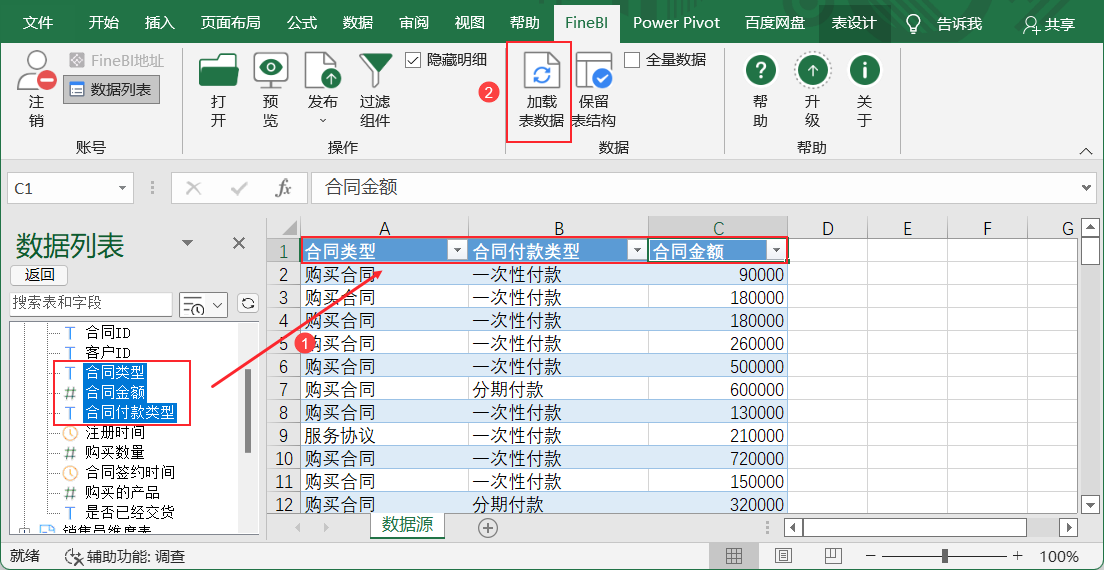Toggle the 数据列表 panel button
1104x570 pixels.
[x=111, y=89]
